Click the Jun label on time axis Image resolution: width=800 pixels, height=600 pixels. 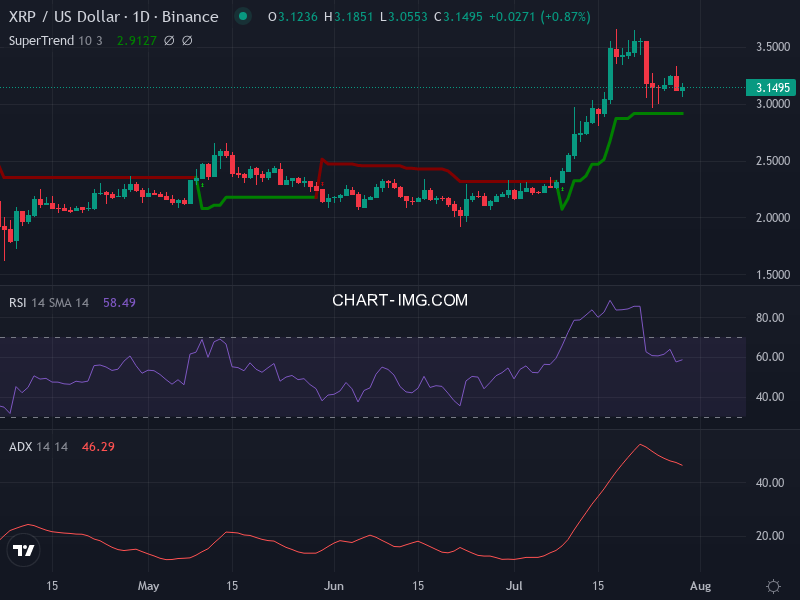(334, 586)
